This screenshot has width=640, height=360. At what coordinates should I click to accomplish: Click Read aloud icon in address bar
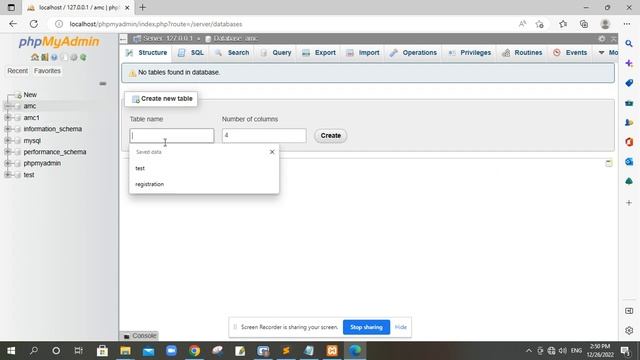[x=522, y=24]
